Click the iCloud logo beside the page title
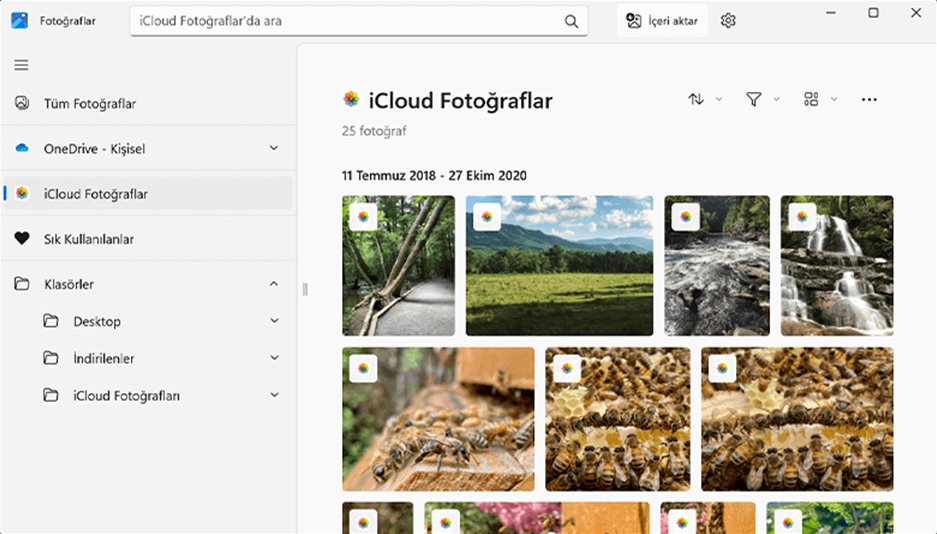This screenshot has width=937, height=534. [351, 99]
